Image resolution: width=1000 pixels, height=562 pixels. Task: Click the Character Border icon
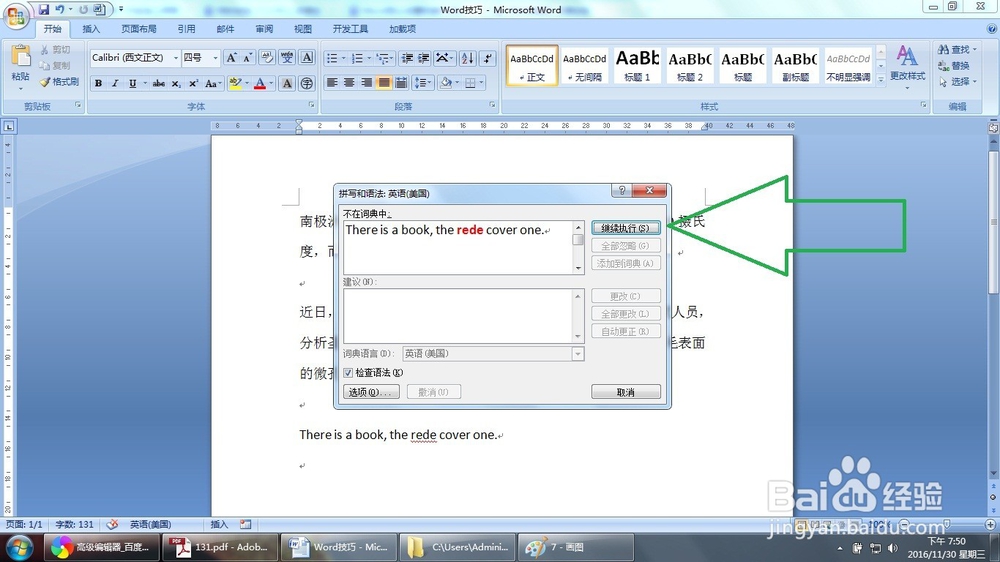click(x=307, y=58)
